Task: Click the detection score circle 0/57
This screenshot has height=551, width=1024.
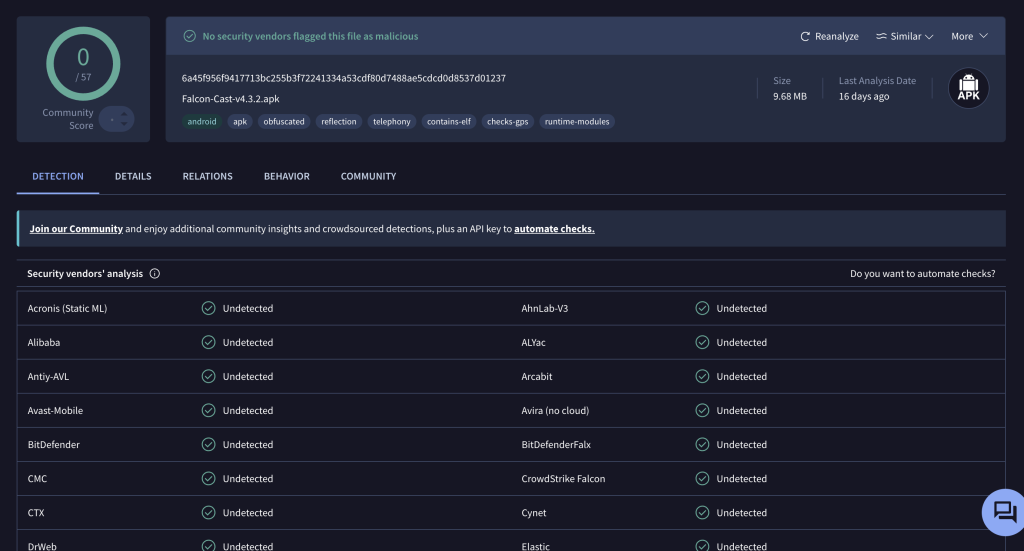Action: 83,64
